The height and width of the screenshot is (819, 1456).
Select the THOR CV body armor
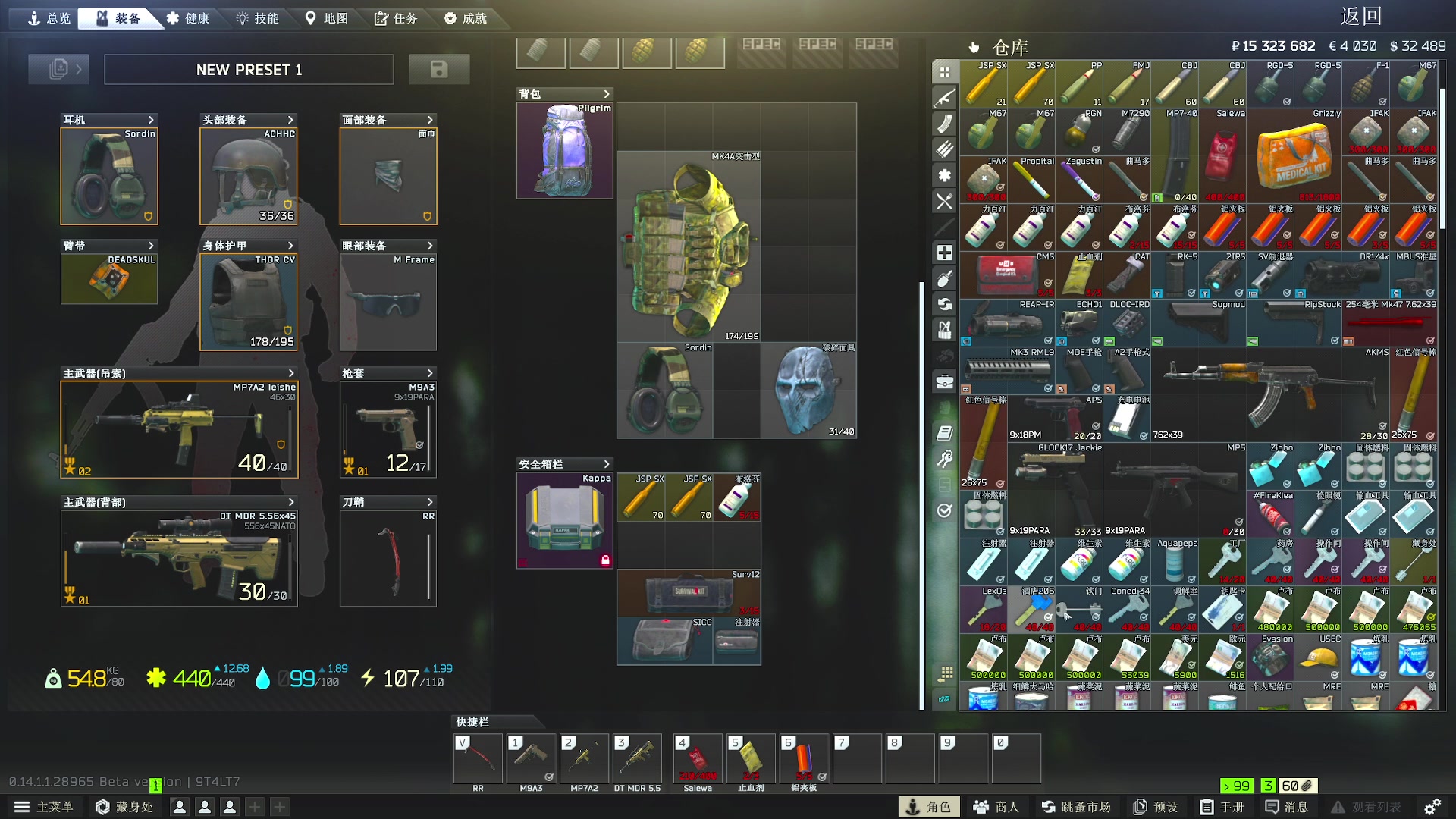click(249, 302)
